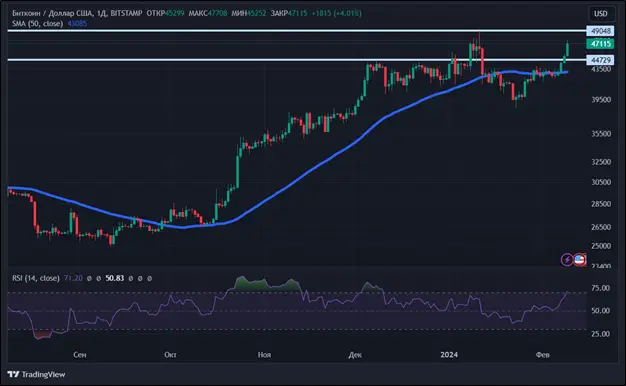This screenshot has height=386, width=626.
Task: Click the 35500 price axis label
Action: (601, 134)
